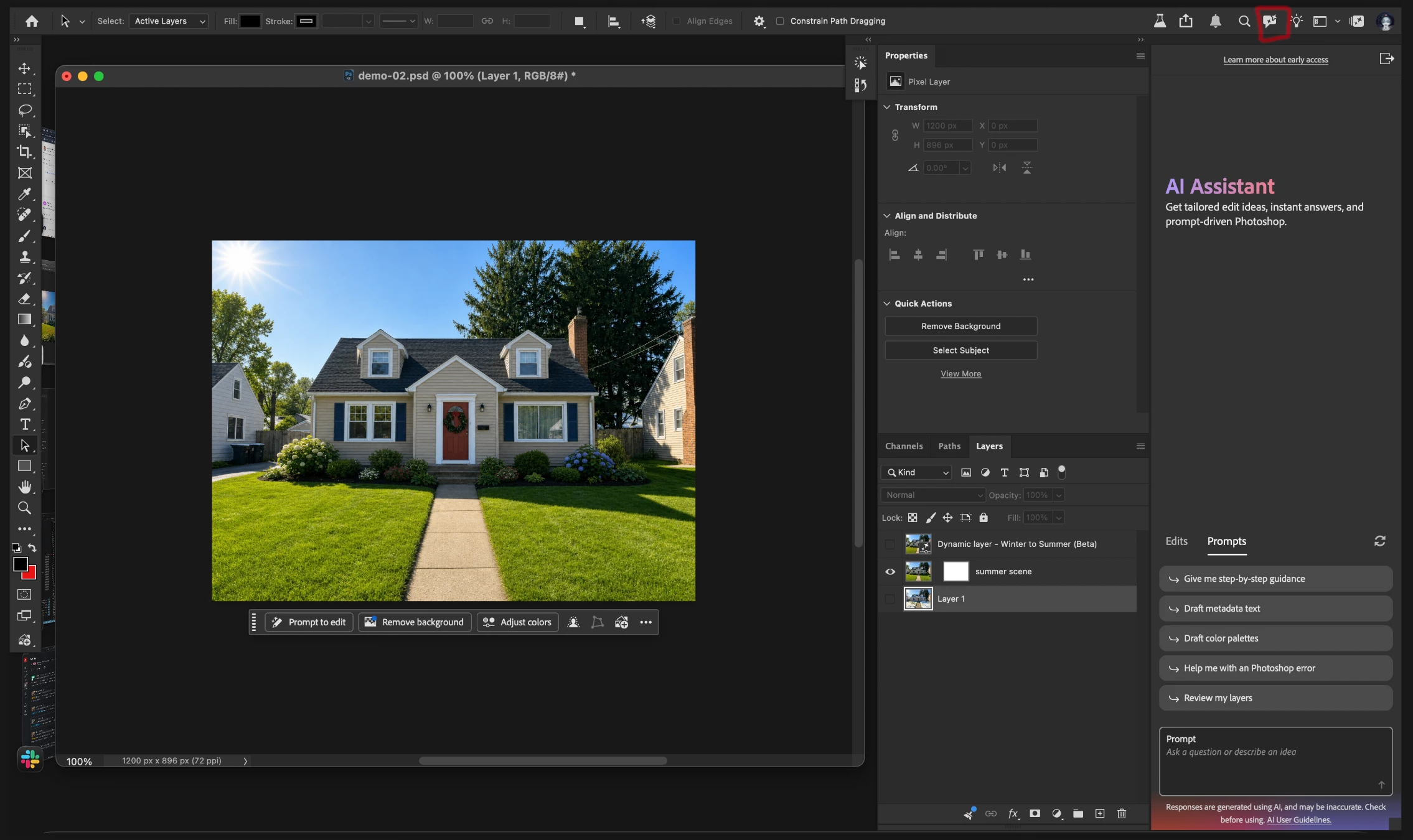The width and height of the screenshot is (1413, 840).
Task: Select the Layers tab
Action: click(989, 446)
